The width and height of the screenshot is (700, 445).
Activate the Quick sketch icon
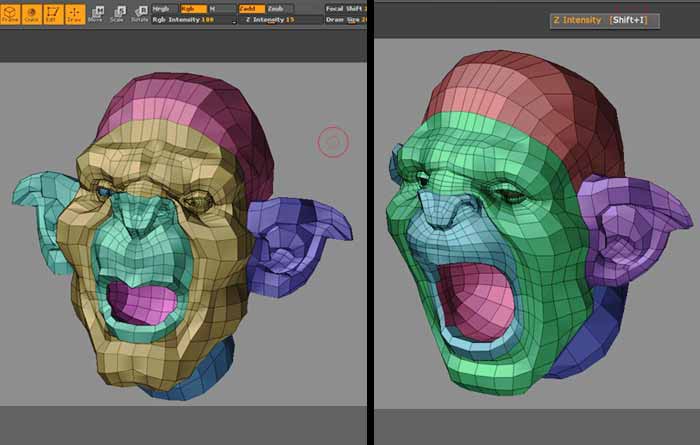(x=31, y=13)
